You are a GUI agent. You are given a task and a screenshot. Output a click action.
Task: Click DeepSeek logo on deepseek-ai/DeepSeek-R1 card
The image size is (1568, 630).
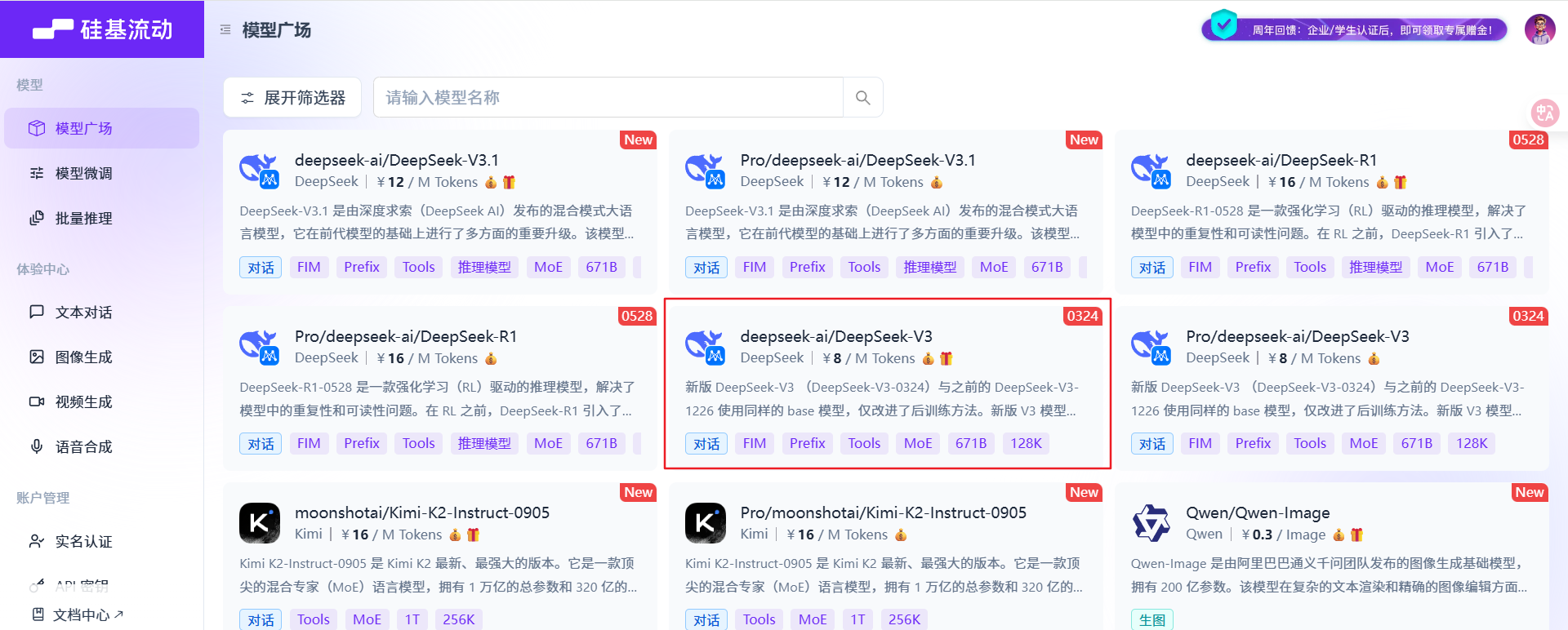(x=1151, y=171)
